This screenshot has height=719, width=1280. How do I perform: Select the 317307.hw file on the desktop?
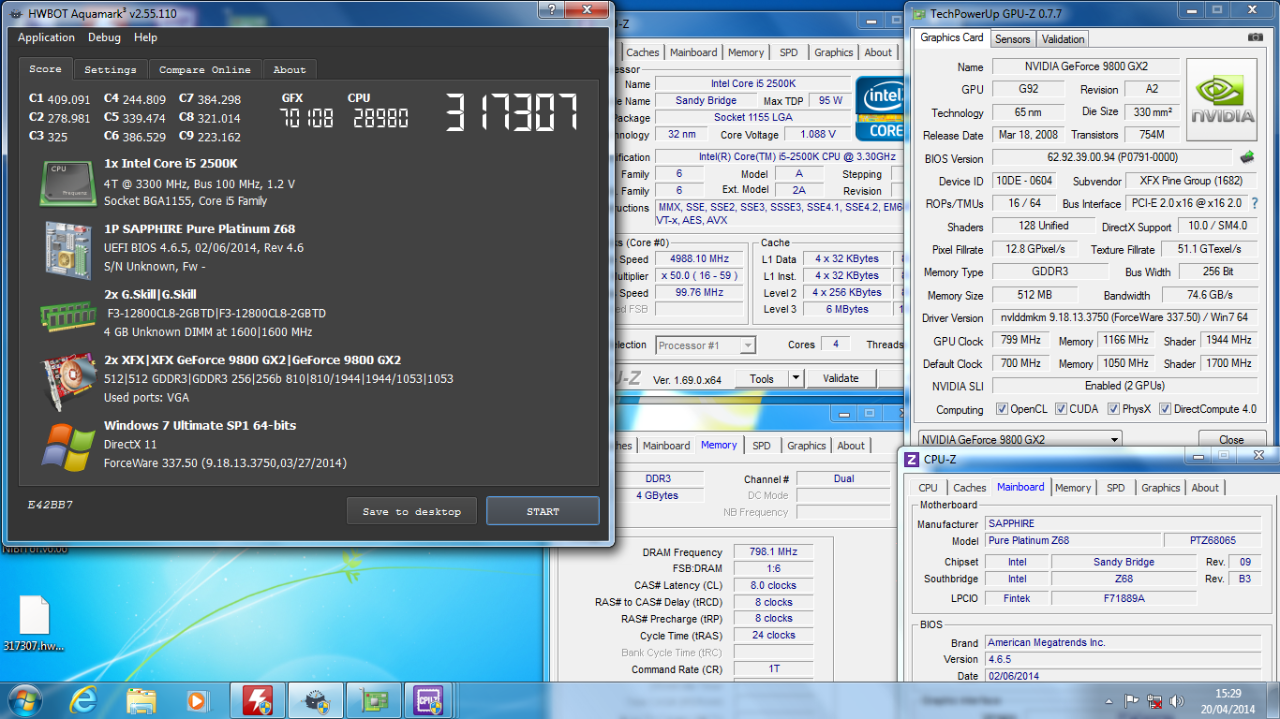34,624
